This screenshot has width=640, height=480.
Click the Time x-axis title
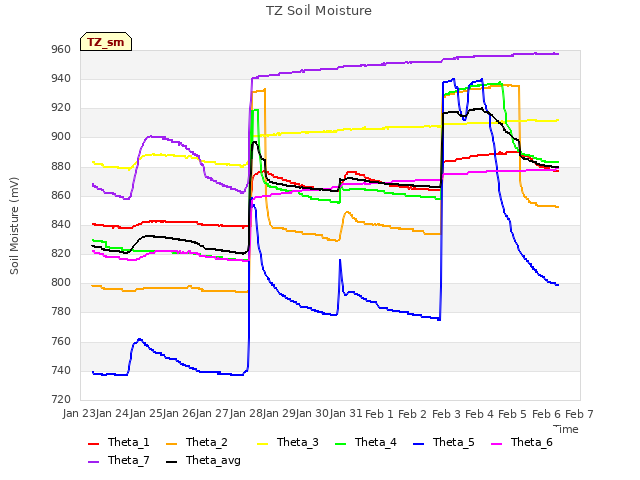coord(566,429)
